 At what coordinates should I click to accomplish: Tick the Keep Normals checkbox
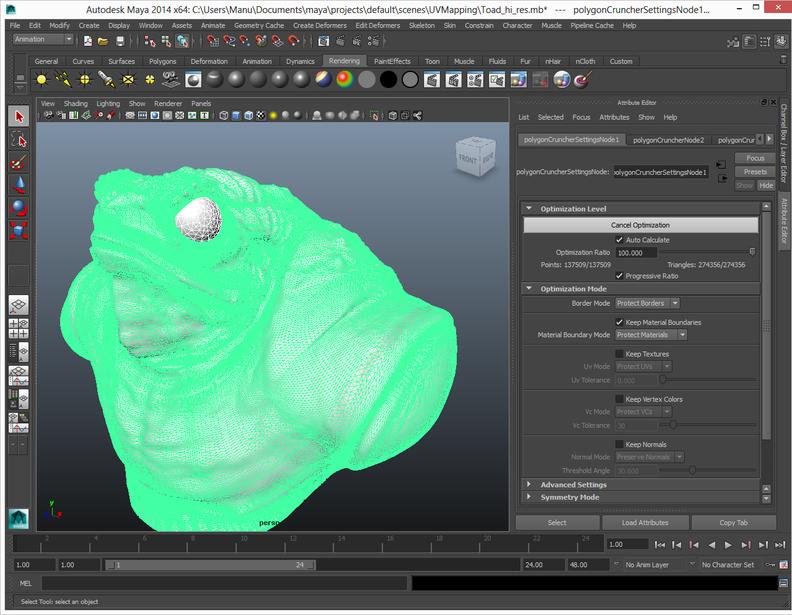620,444
